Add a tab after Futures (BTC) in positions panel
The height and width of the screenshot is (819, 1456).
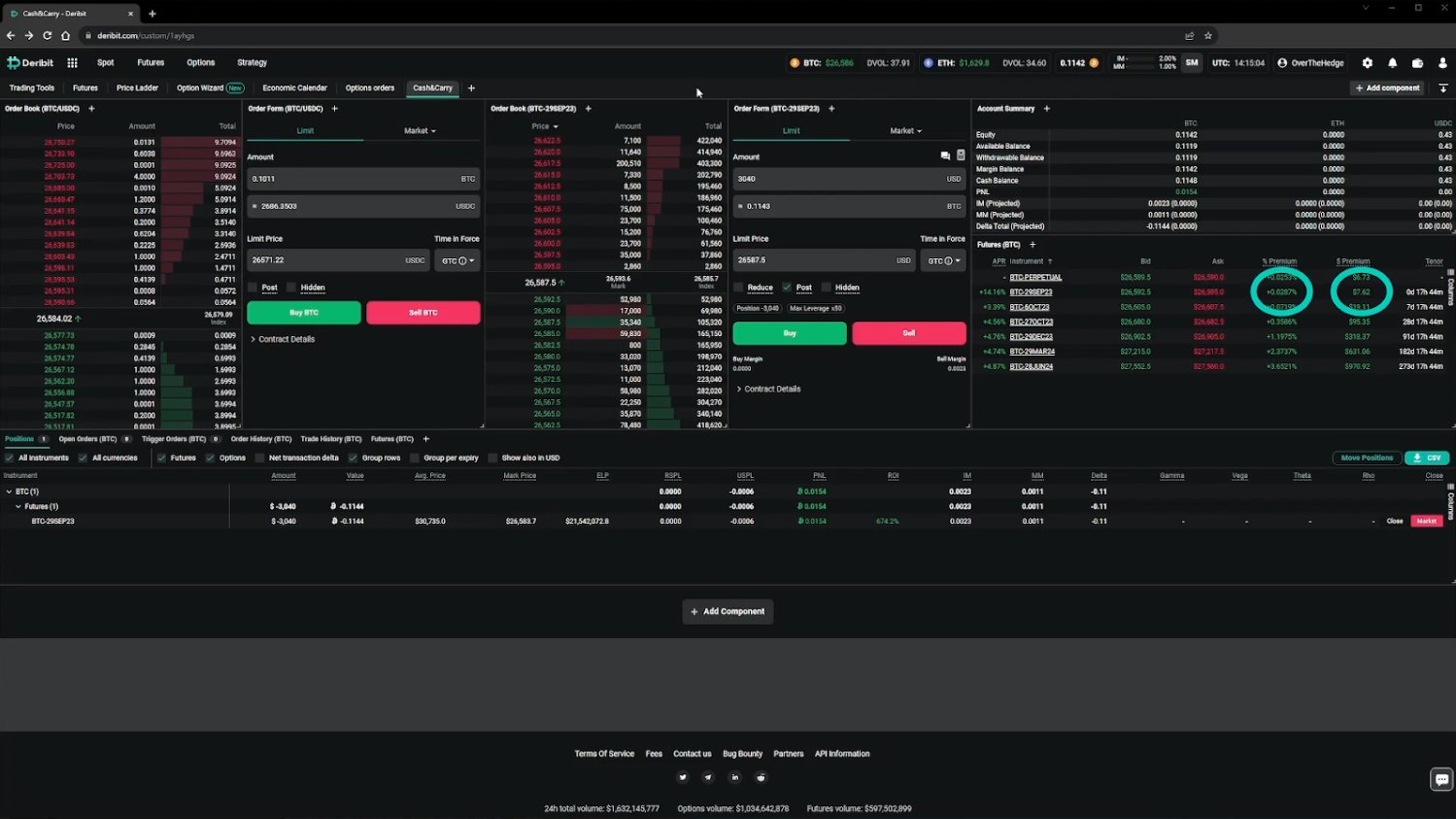click(x=425, y=439)
